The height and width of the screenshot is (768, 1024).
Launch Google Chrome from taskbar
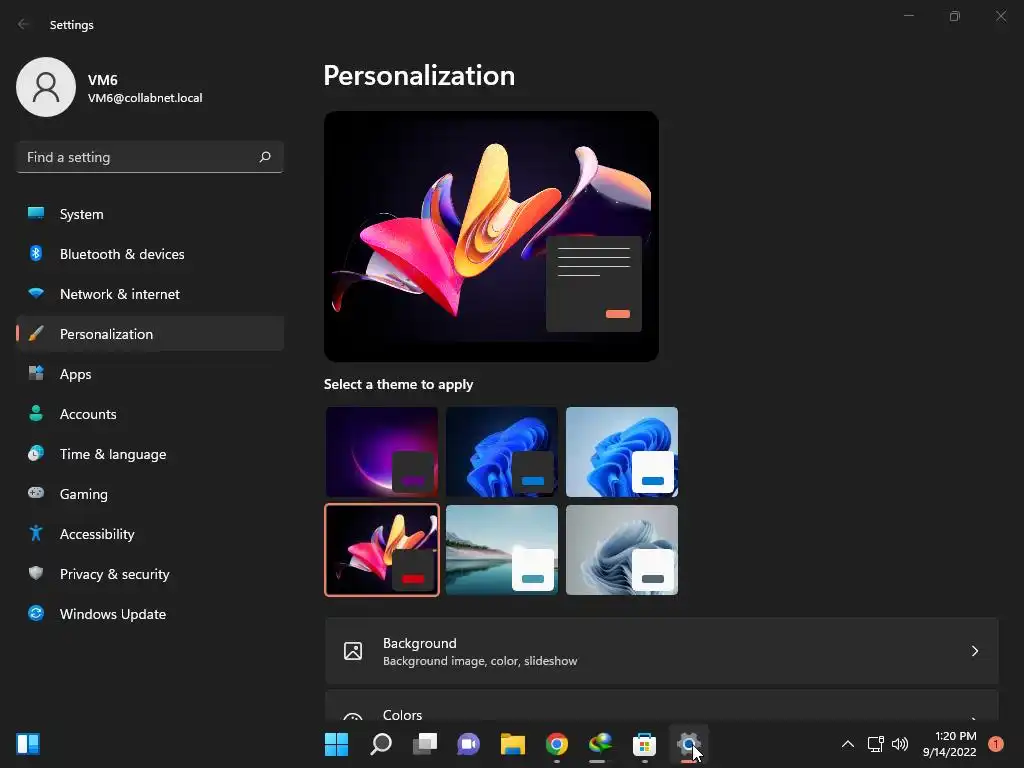[x=556, y=744]
